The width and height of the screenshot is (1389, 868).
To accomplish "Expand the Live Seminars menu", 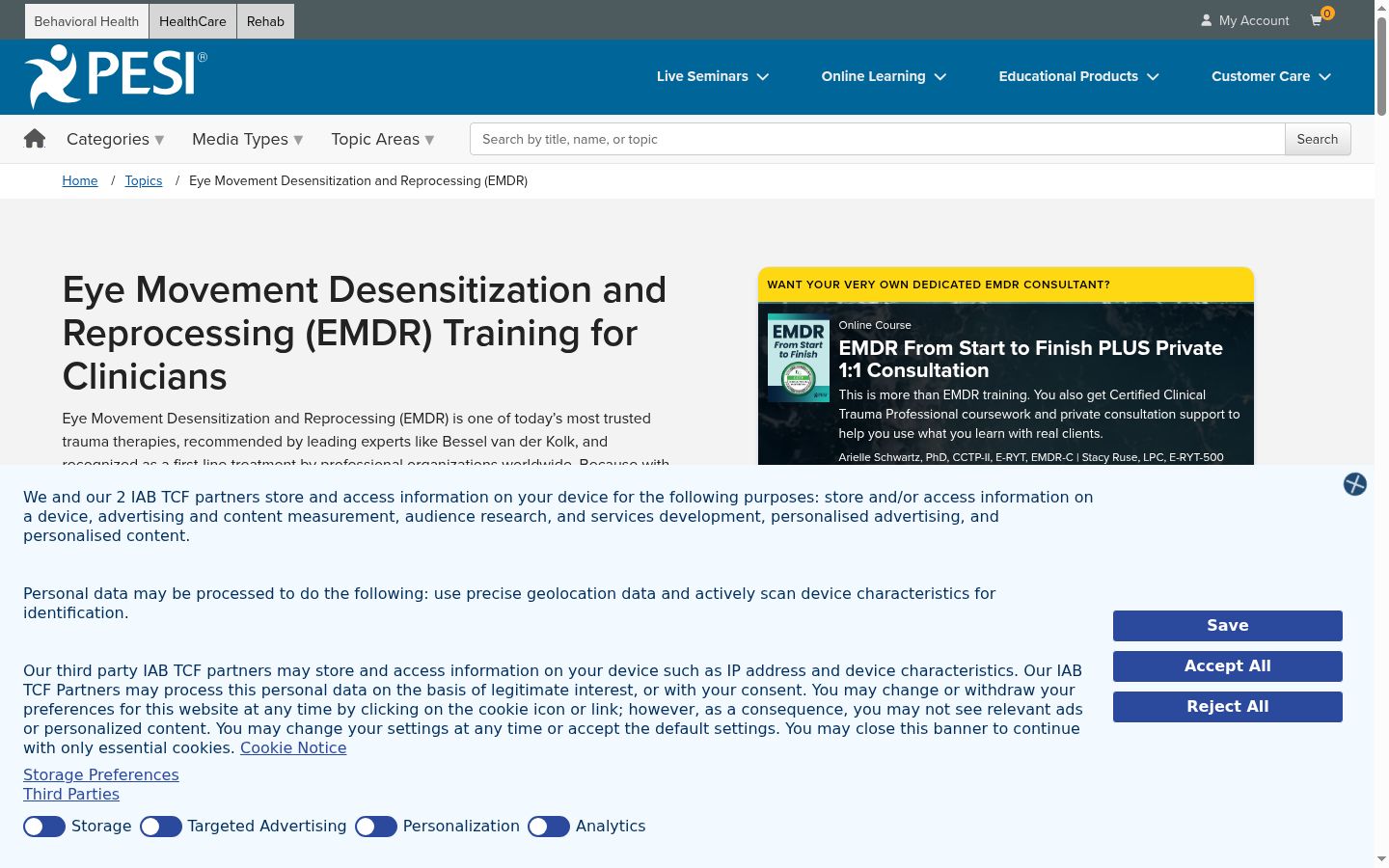I will point(713,76).
